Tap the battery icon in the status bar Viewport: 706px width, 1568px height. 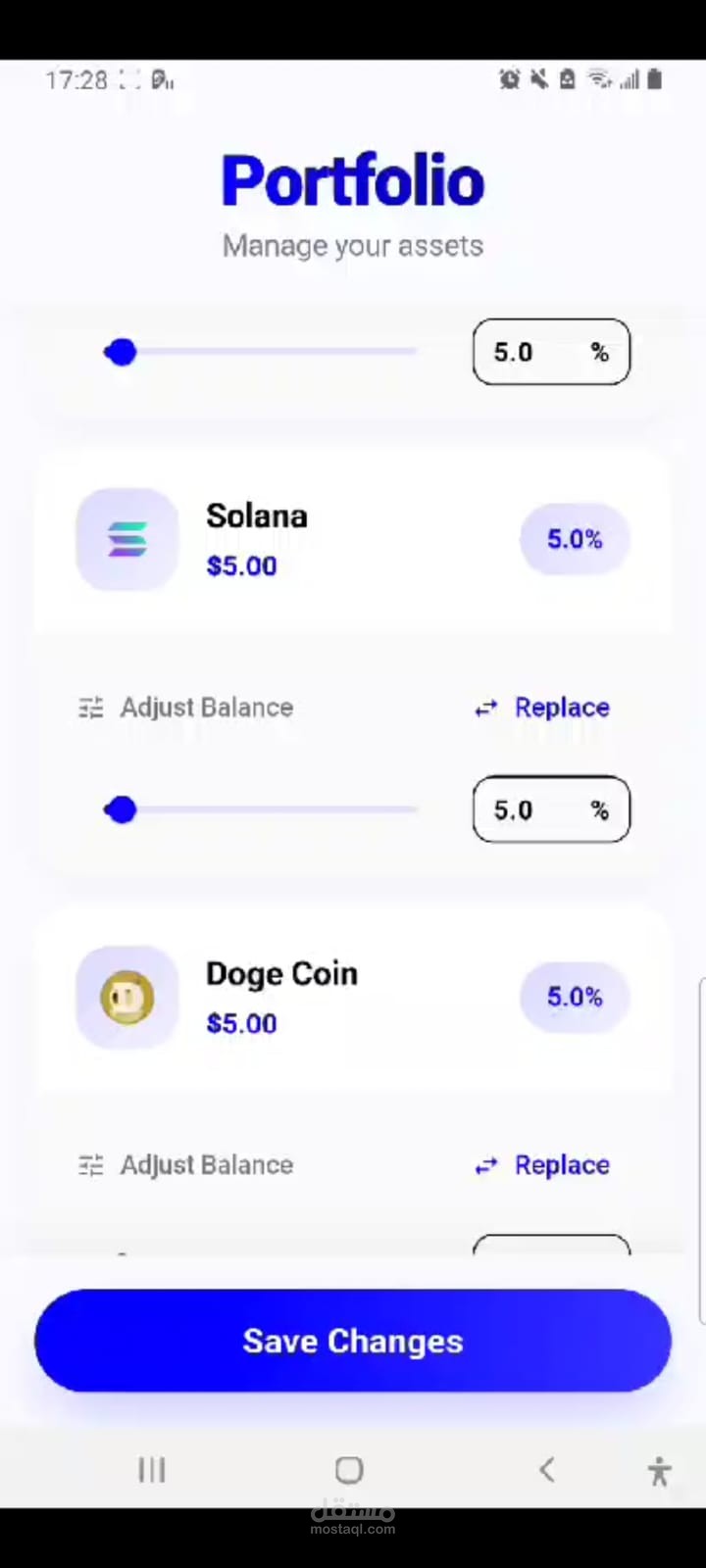click(655, 79)
